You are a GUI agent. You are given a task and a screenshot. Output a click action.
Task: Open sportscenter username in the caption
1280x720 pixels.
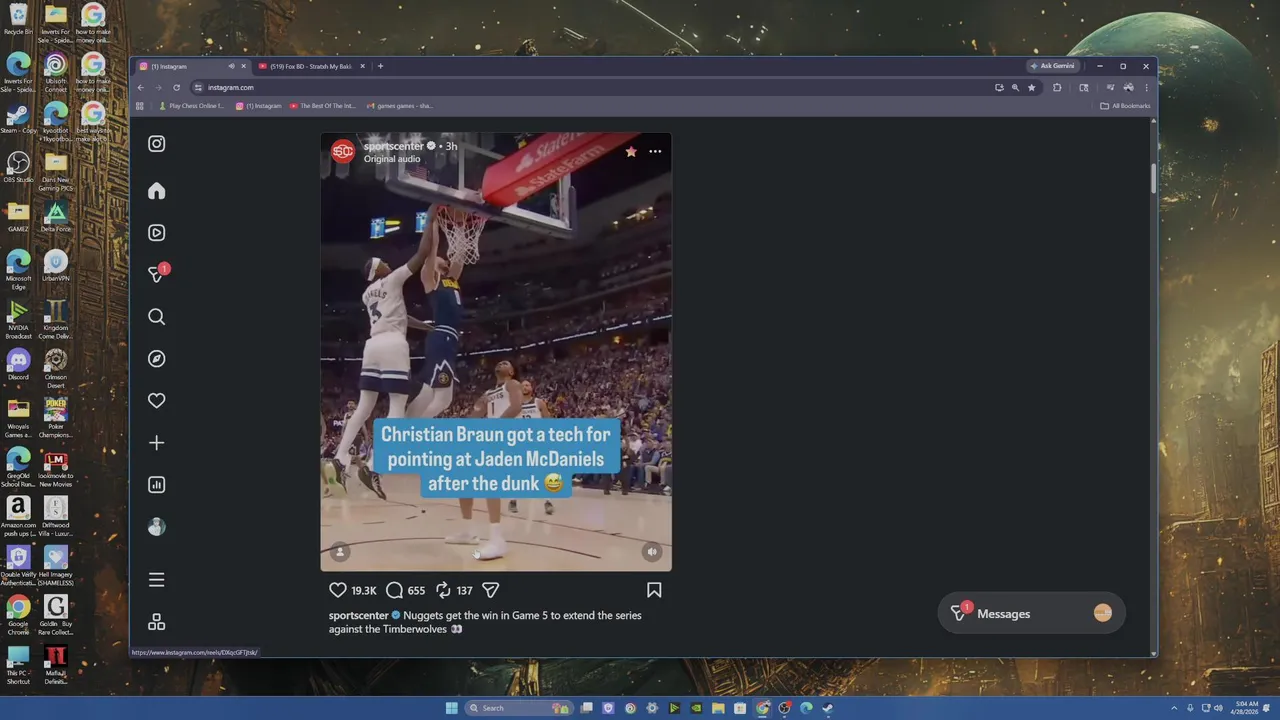[x=358, y=616]
